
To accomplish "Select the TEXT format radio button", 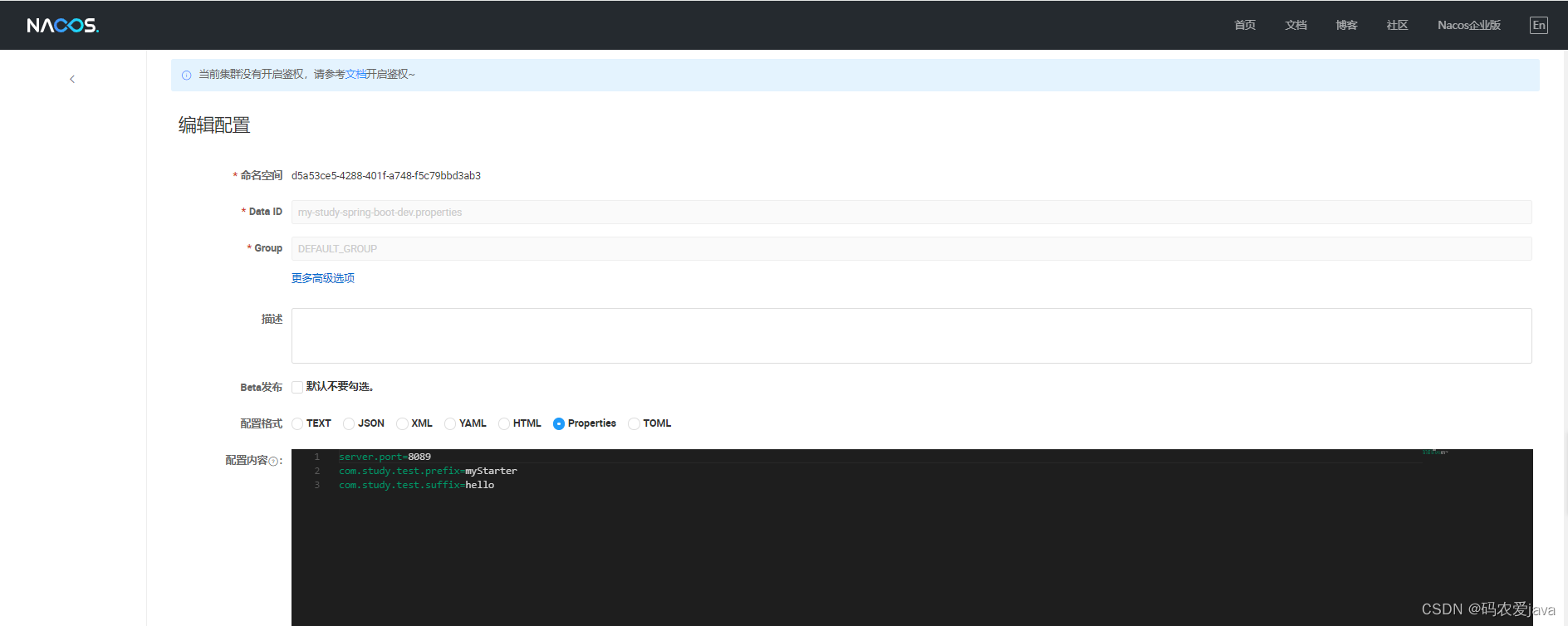I will pos(297,423).
